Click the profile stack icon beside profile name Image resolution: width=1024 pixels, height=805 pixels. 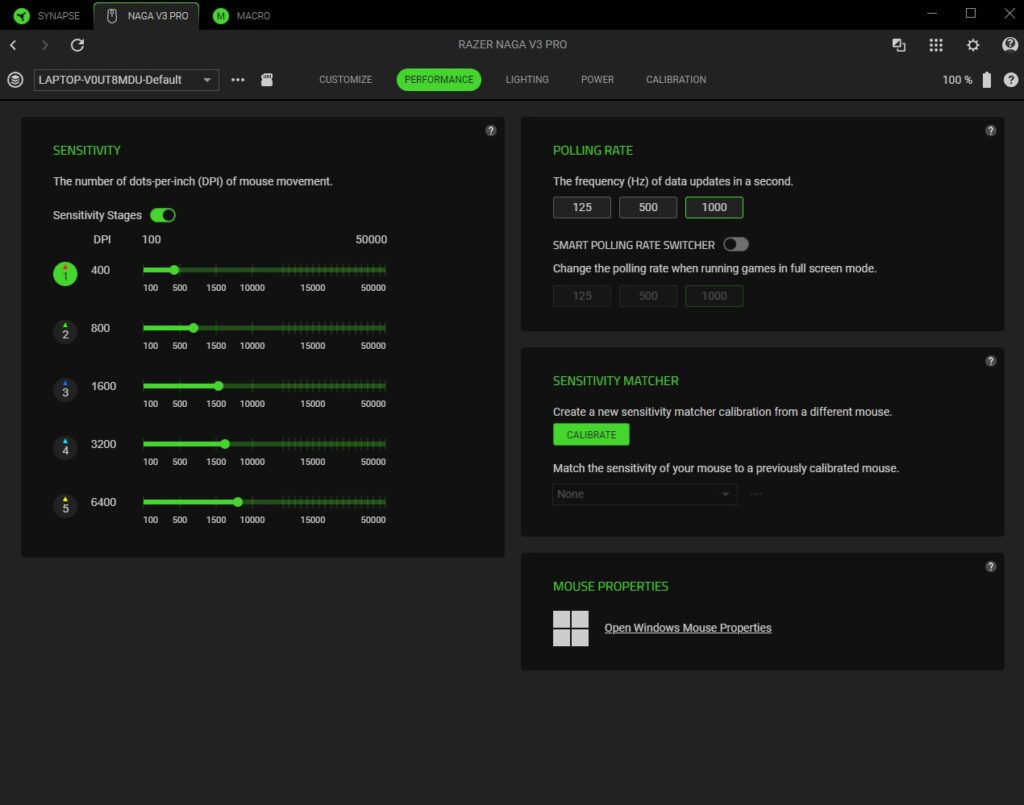[15, 80]
